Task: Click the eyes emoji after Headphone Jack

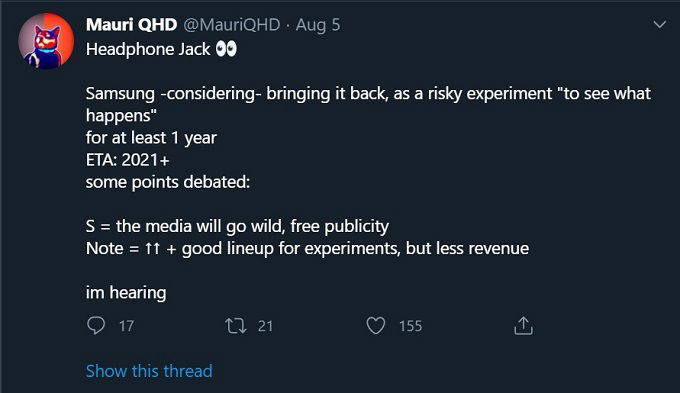Action: (226, 49)
